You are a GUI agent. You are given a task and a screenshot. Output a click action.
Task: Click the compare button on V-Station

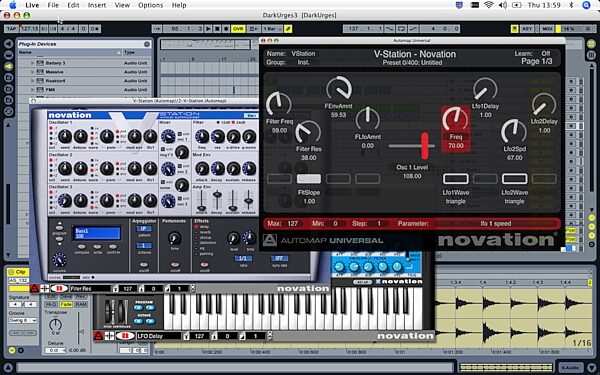[82, 247]
